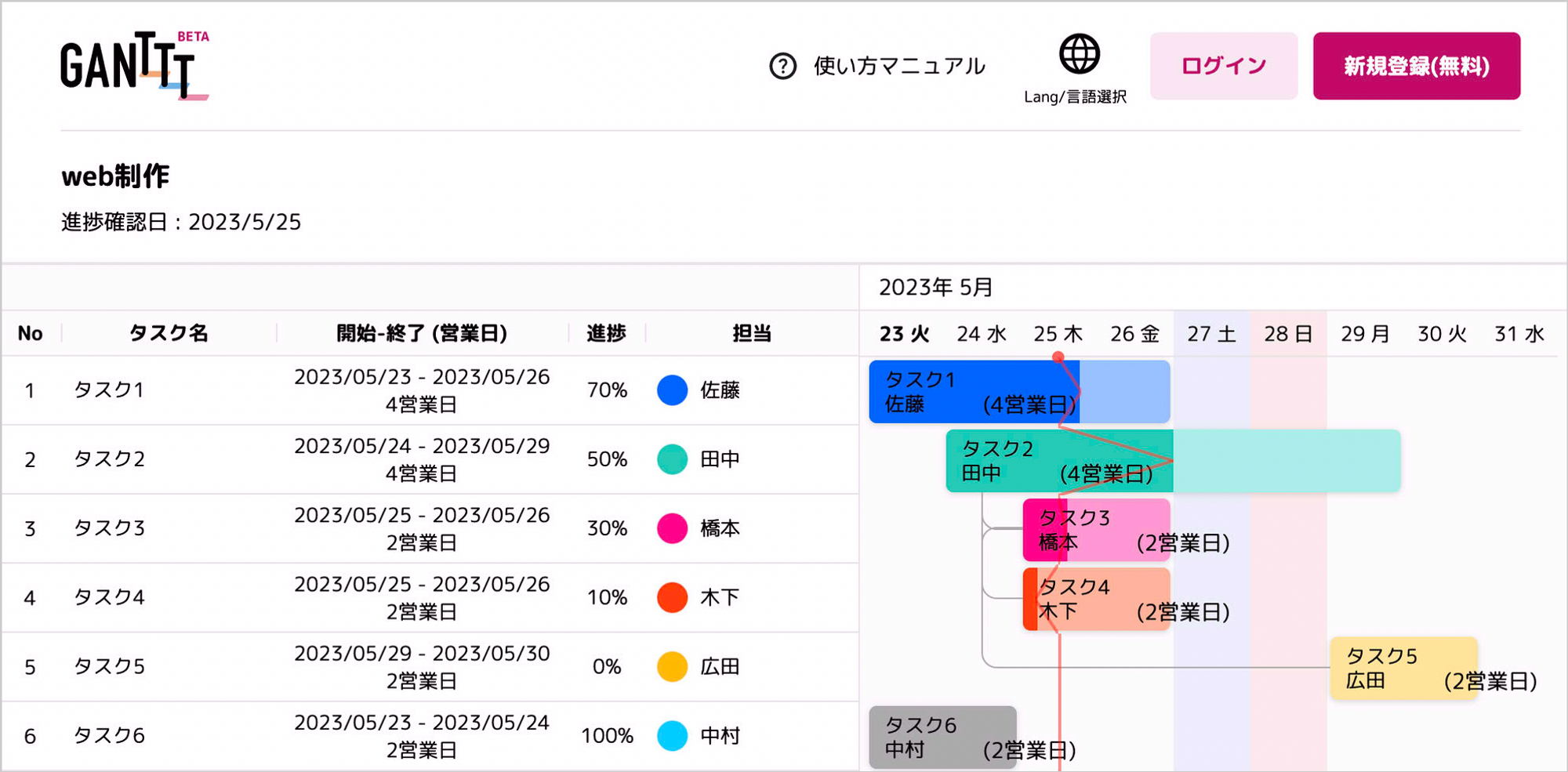Screen dimensions: 1568x772
Task: Click task name タスク6 in the table
Action: (x=109, y=735)
